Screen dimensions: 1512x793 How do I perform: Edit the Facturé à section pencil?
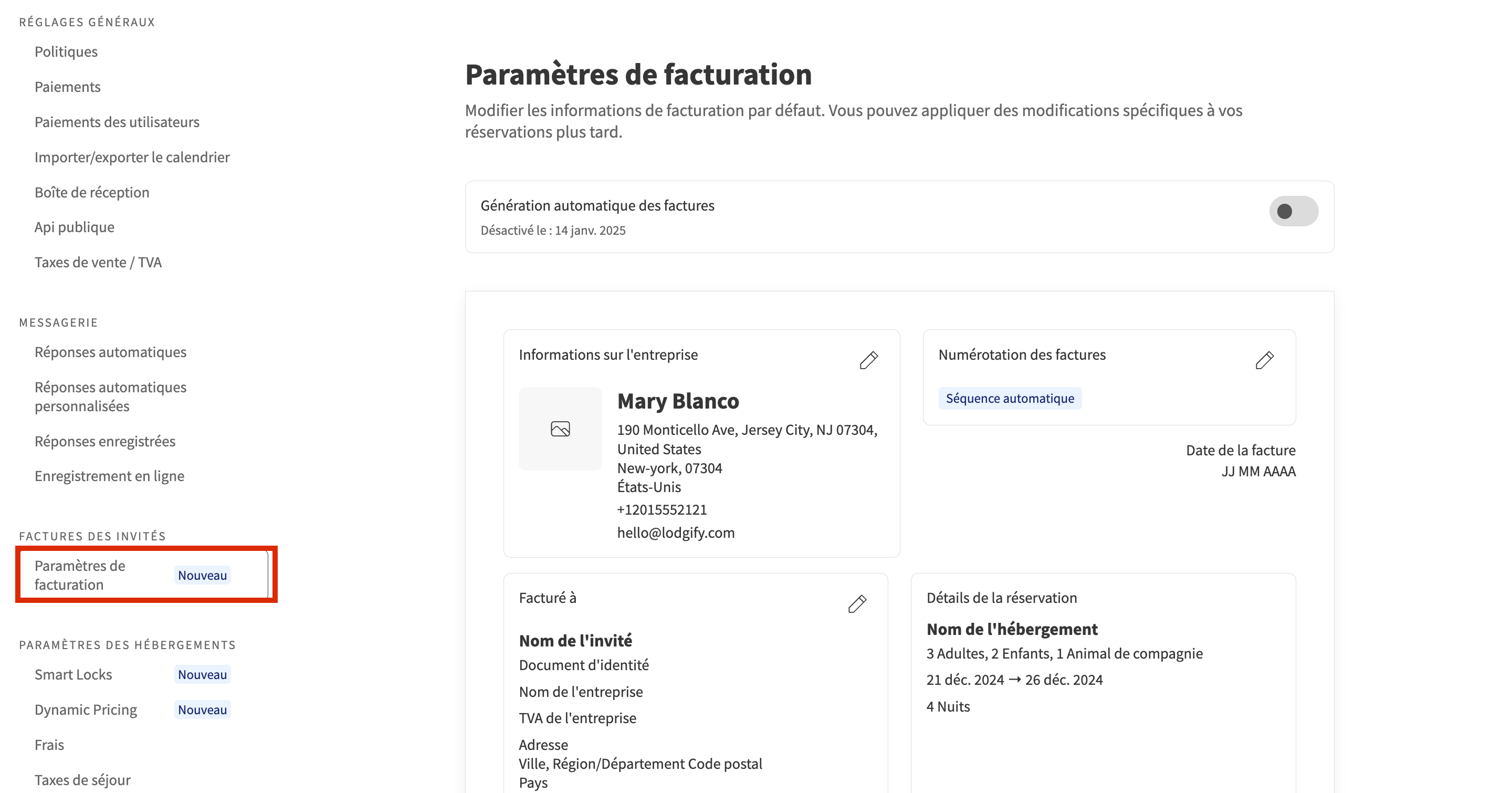[857, 603]
